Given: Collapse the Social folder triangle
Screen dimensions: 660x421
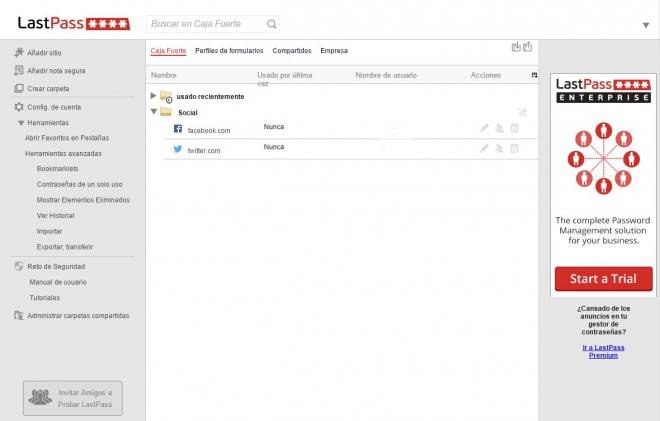Looking at the screenshot, I should 154,112.
